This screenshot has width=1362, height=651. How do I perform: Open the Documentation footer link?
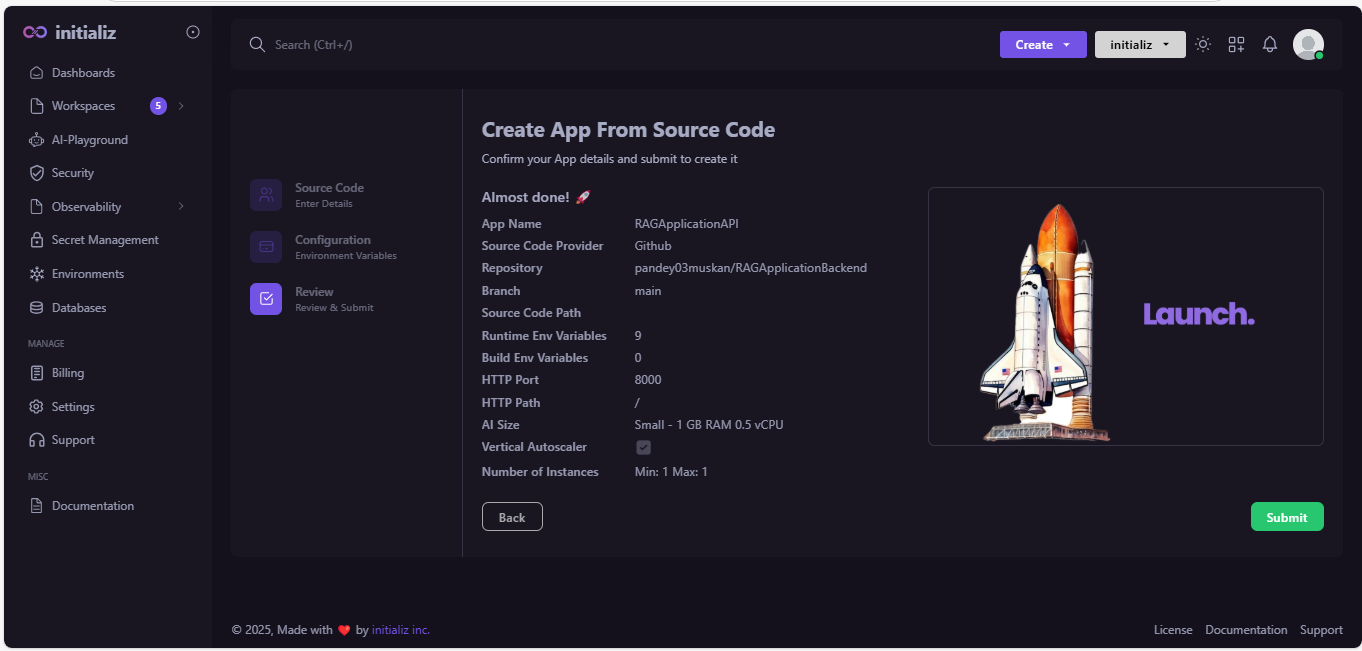coord(1246,629)
